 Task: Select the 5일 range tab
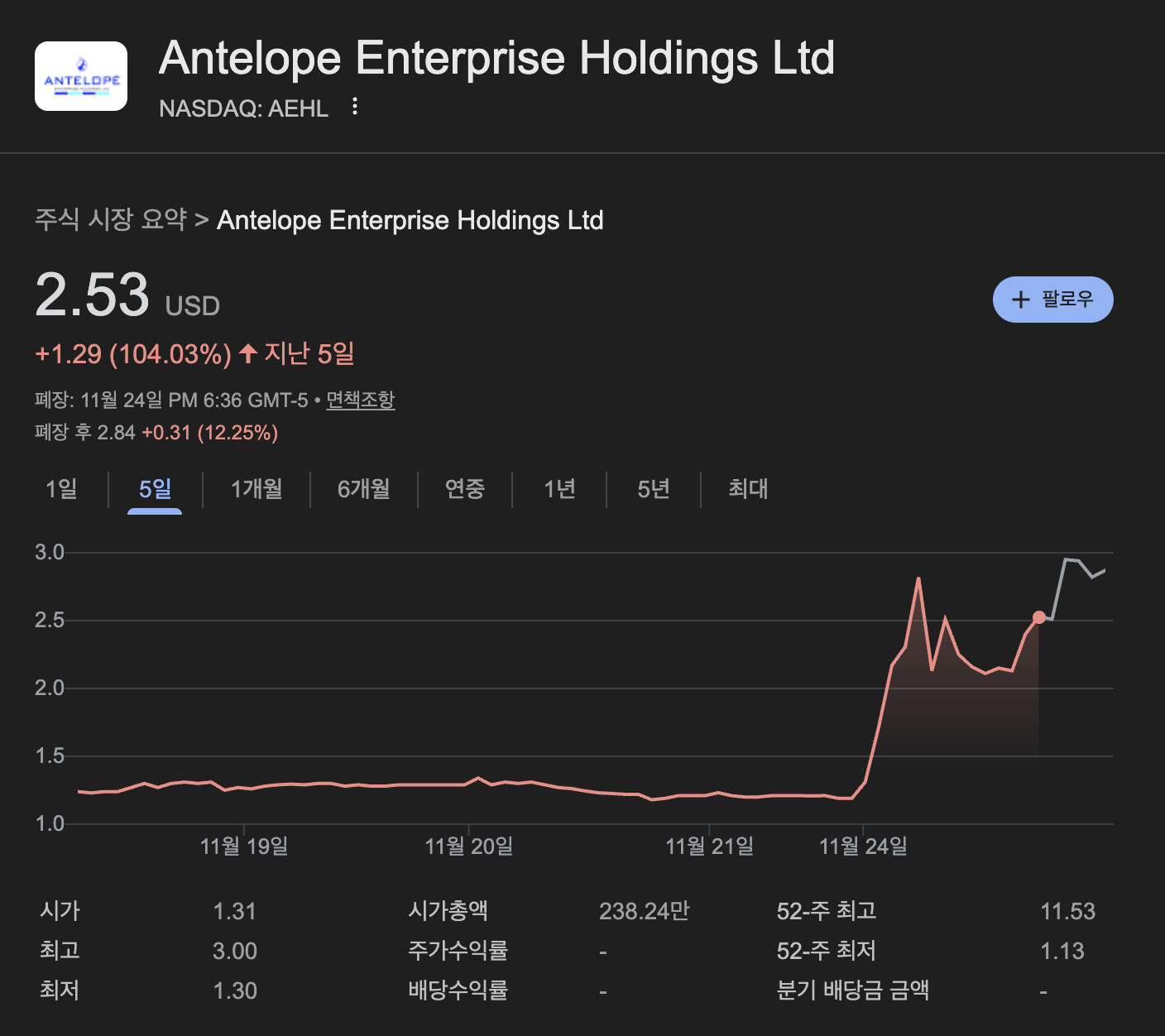tap(155, 489)
